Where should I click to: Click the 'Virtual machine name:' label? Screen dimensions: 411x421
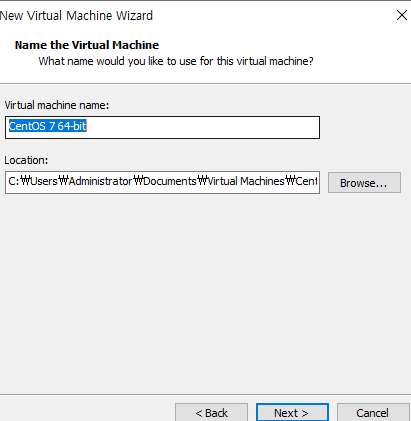(57, 105)
